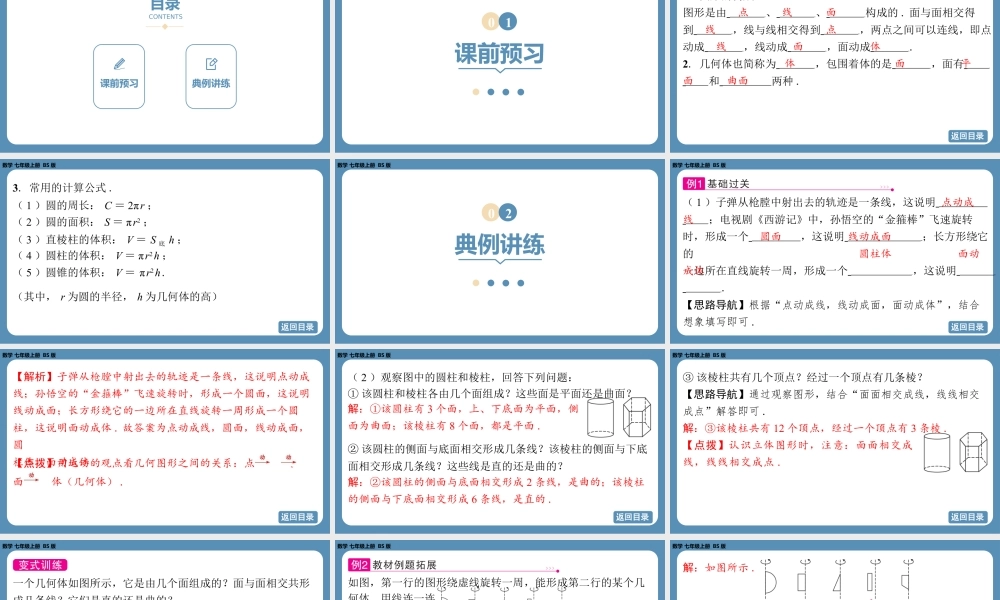The image size is (1000, 600).
Task: Click the 例1 基础过关 section label
Action: 696,184
